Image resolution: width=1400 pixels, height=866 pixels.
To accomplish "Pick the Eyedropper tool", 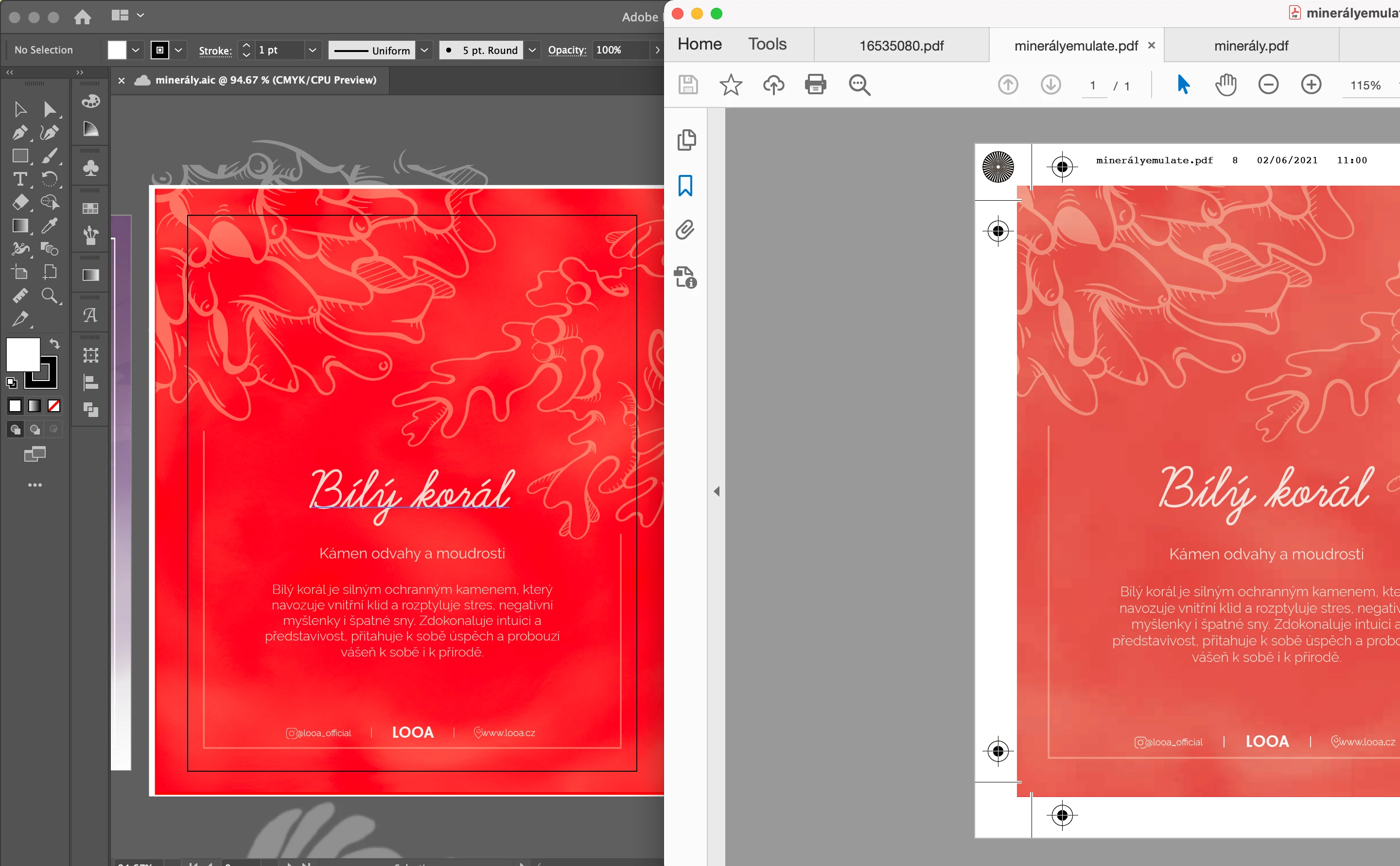I will [x=49, y=225].
